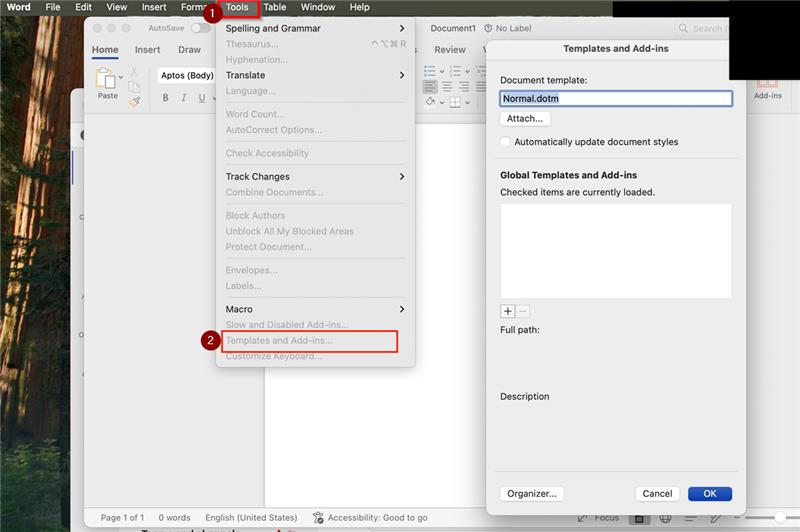The image size is (800, 532).
Task: Open the Word application menu
Action: pyautogui.click(x=18, y=8)
